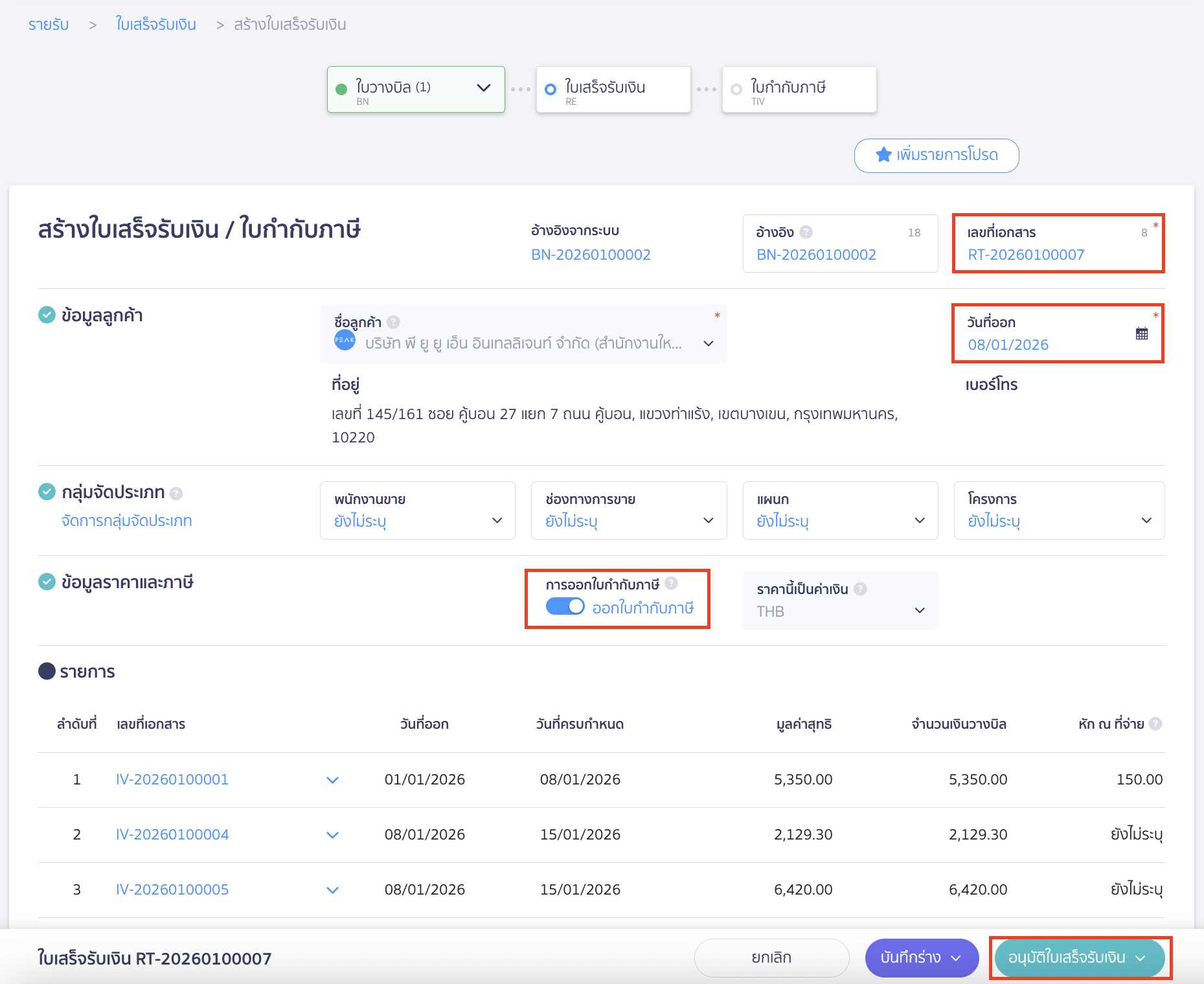Select the ใบเสร็จรับเงิน RE step circle

(x=550, y=89)
